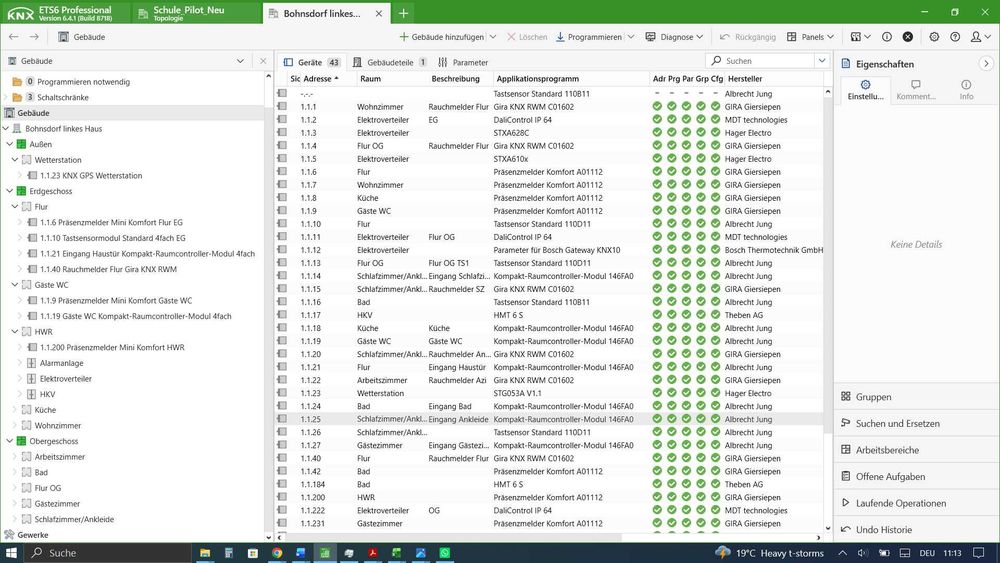The width and height of the screenshot is (1000, 563).
Task: Open WhatsApp from the taskbar
Action: 445,553
